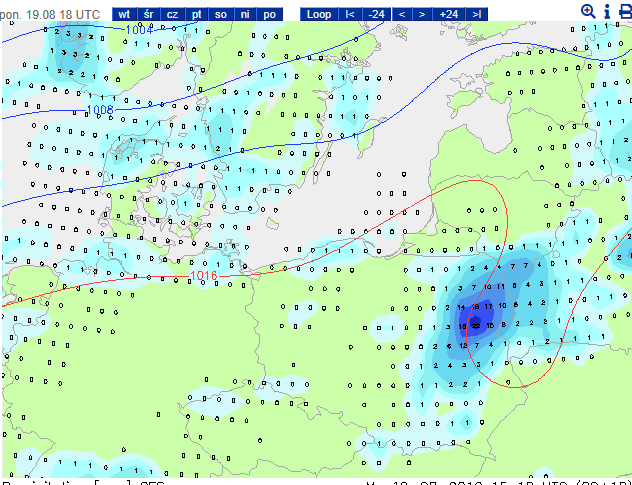Screen dimensions: 632x485
Task: Choose the so day tab
Action: [220, 14]
